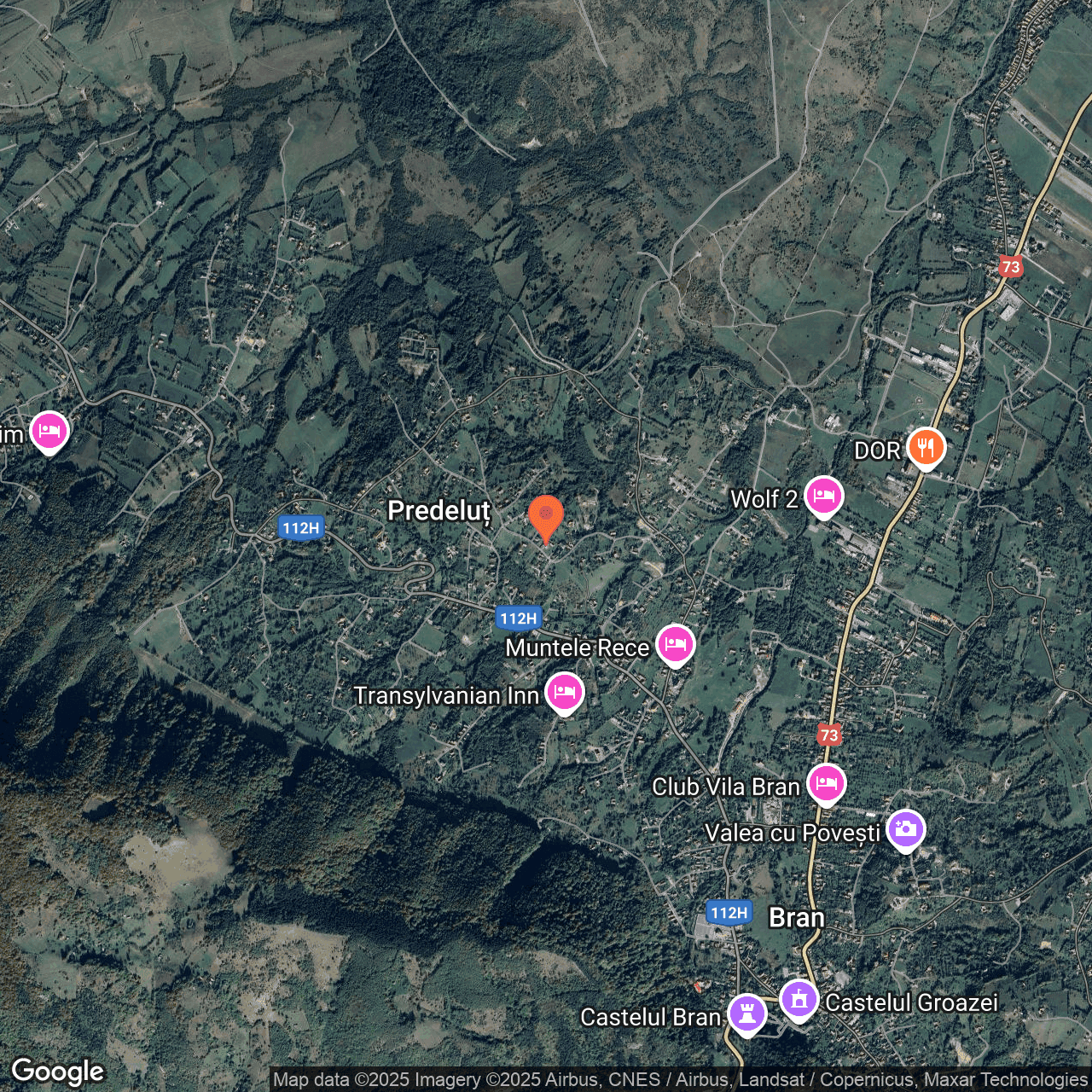Screen dimensions: 1092x1092
Task: Open the Google logo link
Action: tap(58, 1072)
